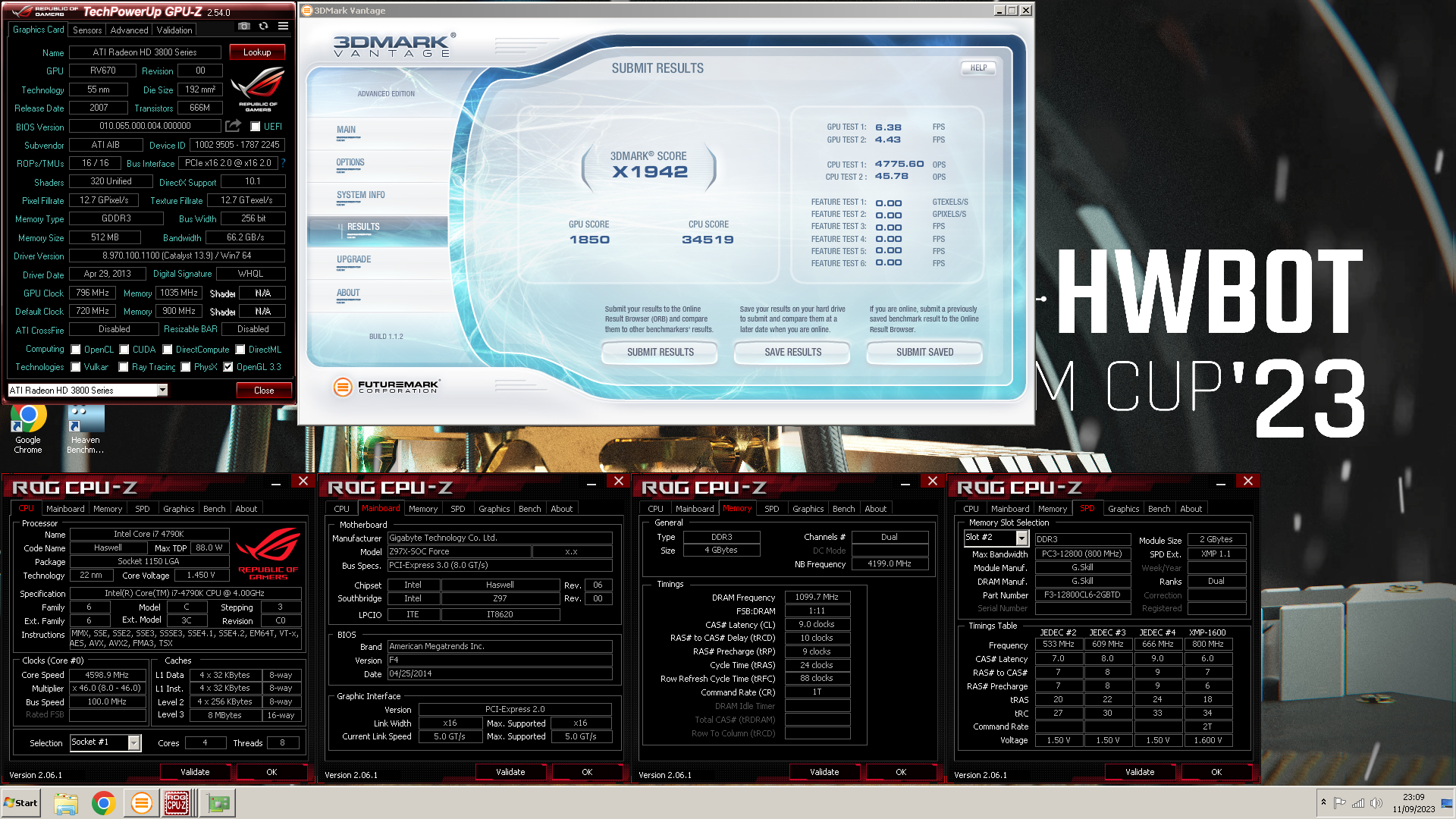Click the volume speaker tray icon

1376,803
